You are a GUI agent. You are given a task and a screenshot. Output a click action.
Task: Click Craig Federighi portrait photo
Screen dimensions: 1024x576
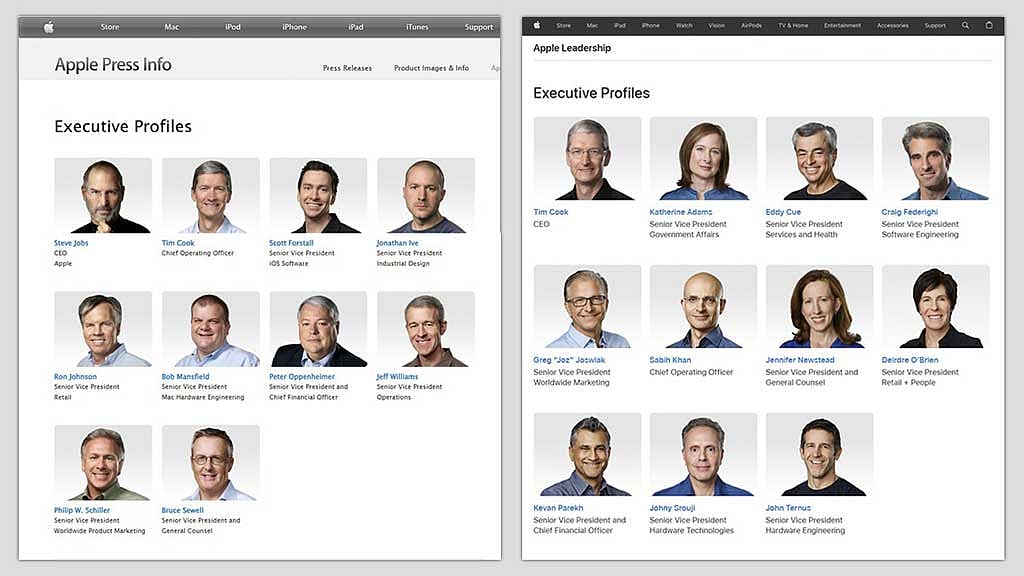coord(935,159)
